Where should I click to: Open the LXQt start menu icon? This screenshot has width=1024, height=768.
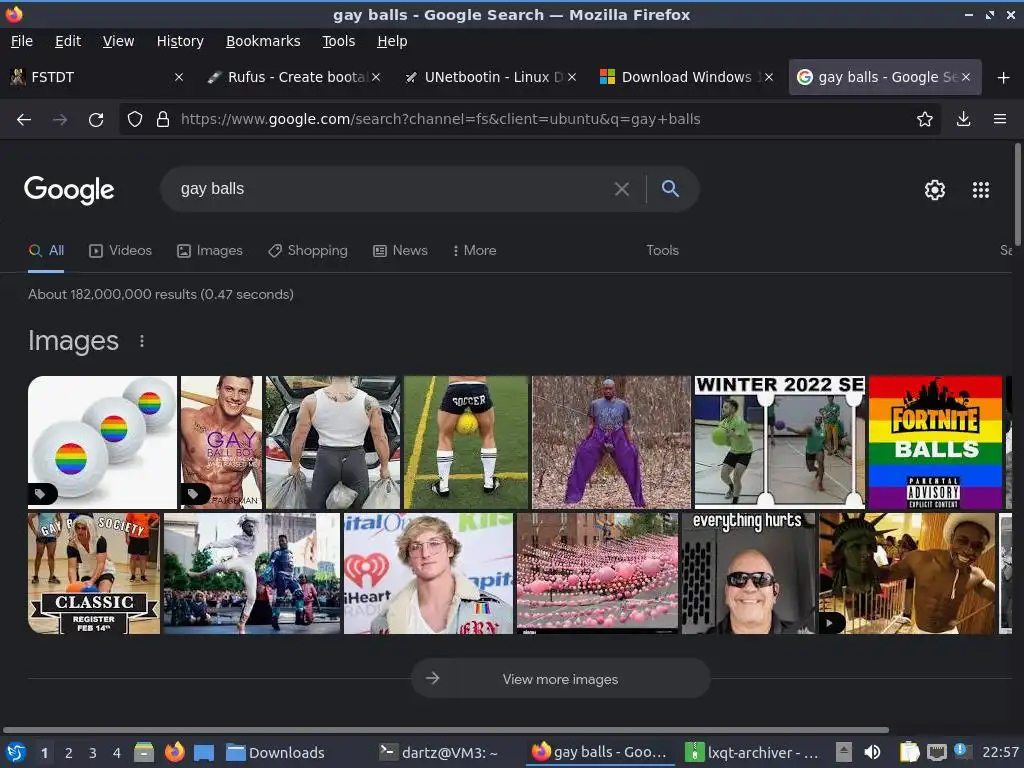(x=16, y=752)
